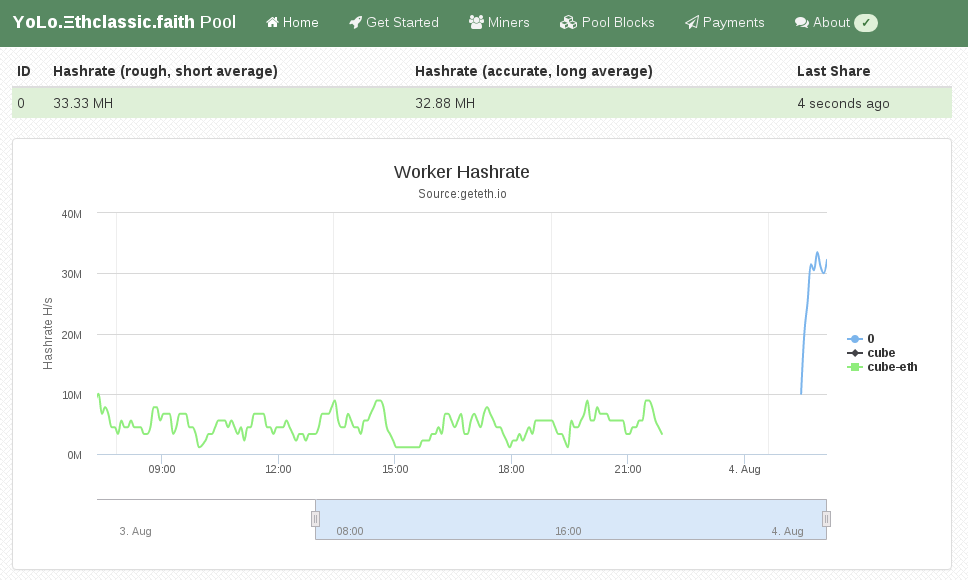Click the left navigator range handle
The height and width of the screenshot is (580, 968).
click(315, 519)
